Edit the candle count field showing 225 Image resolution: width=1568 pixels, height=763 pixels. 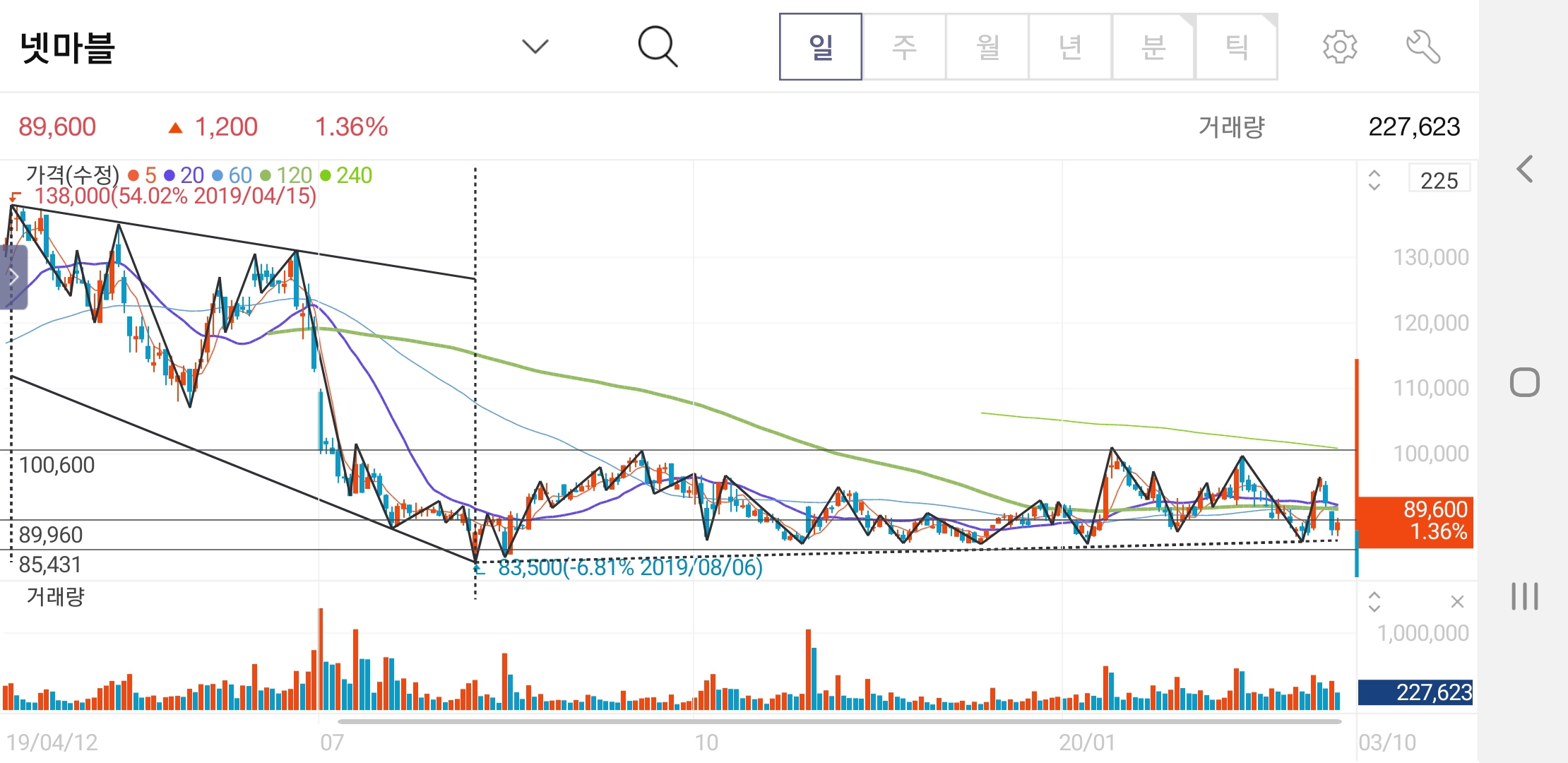[x=1439, y=179]
